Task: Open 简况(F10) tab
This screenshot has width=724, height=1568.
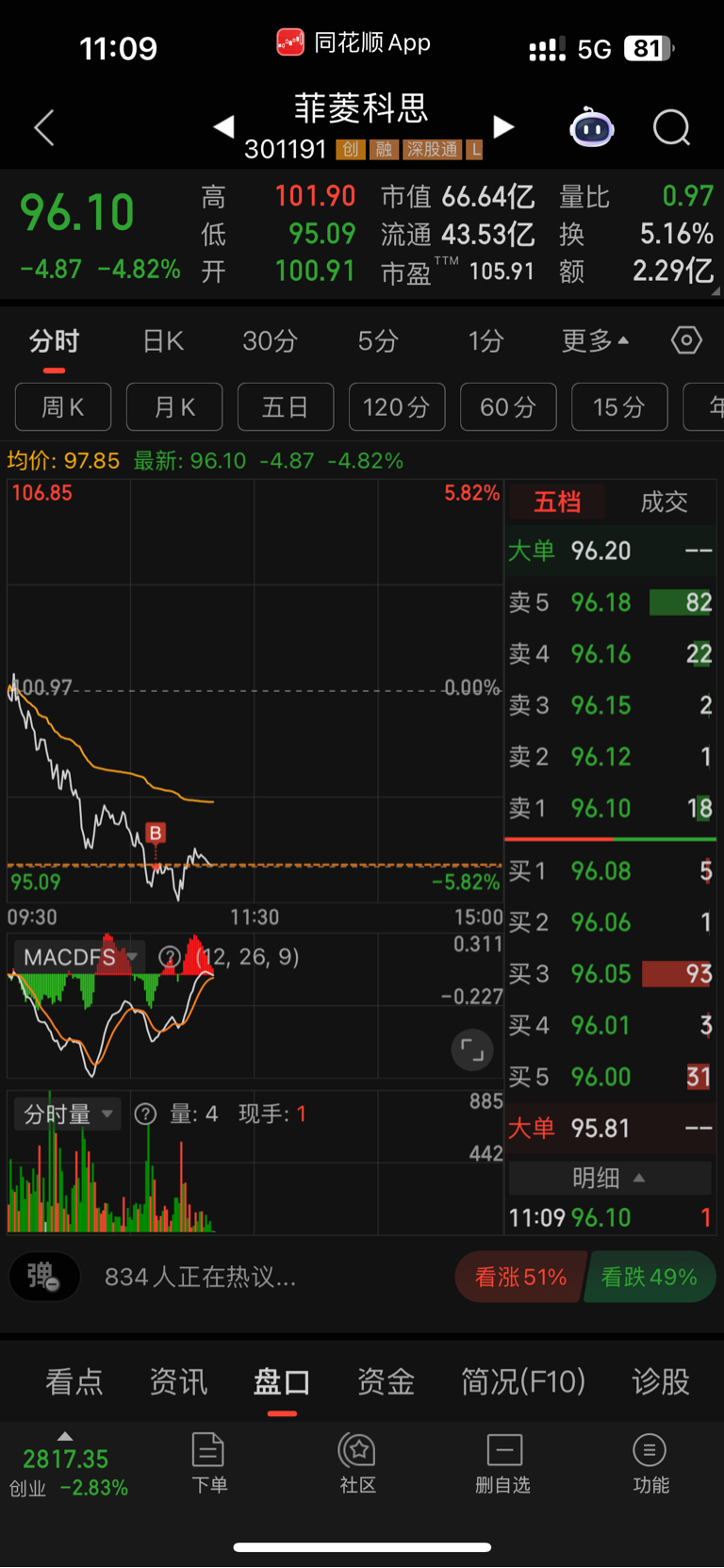Action: pyautogui.click(x=523, y=1381)
